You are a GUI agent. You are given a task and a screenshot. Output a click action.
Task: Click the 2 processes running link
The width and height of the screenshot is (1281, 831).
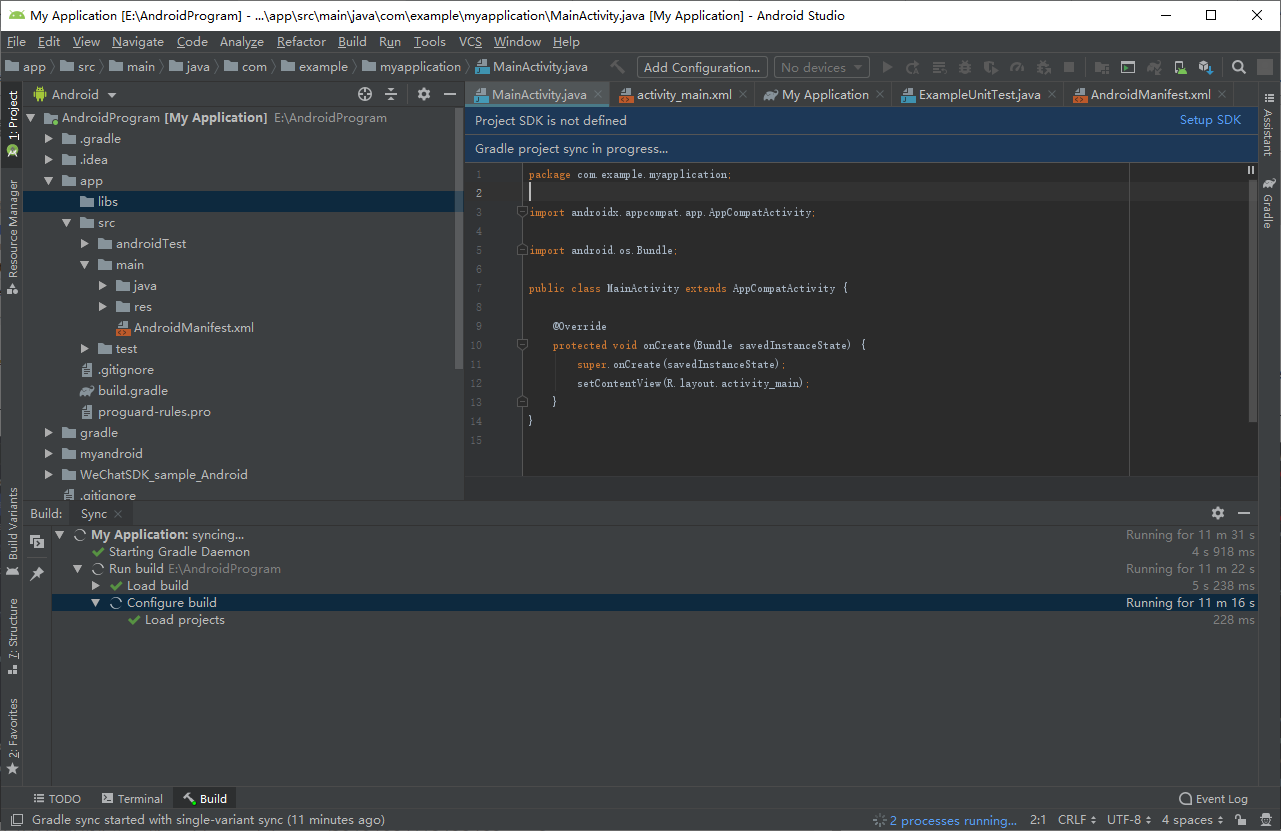point(953,820)
